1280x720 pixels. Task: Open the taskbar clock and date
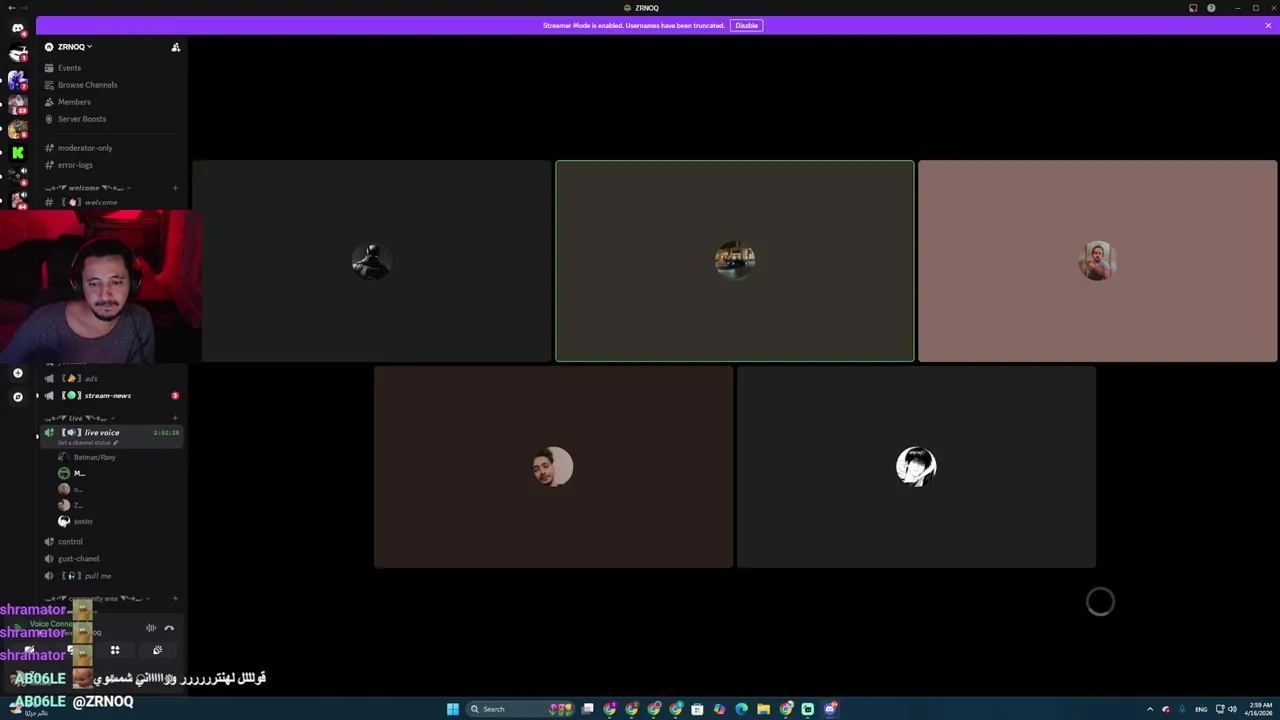[x=1258, y=709]
